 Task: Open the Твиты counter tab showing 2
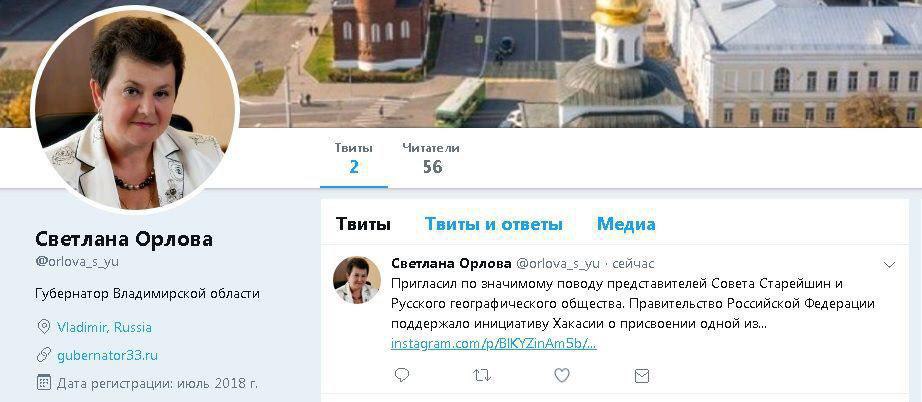tap(353, 158)
